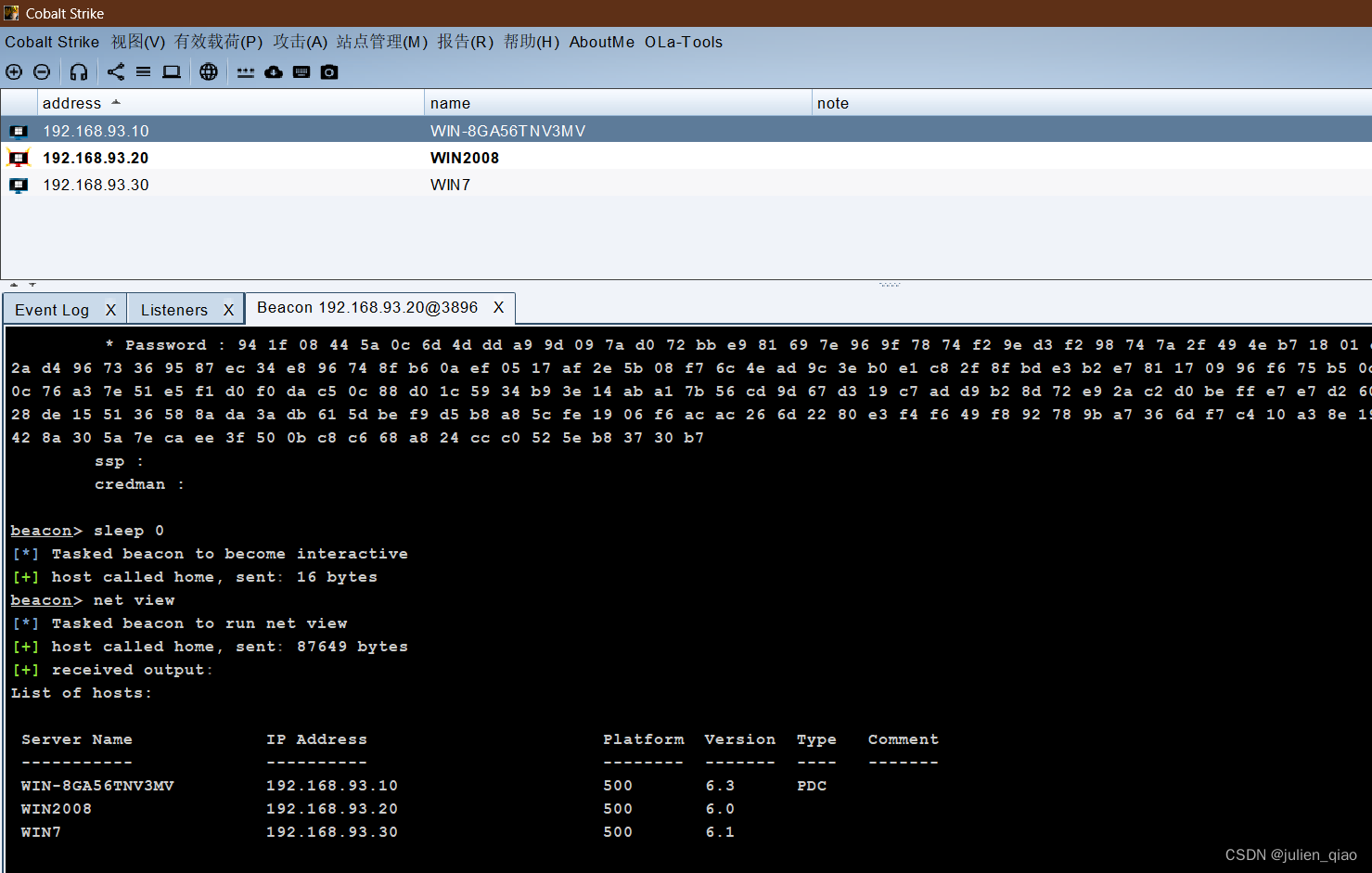Open the downloaded files cloud icon
The width and height of the screenshot is (1372, 873).
point(274,71)
